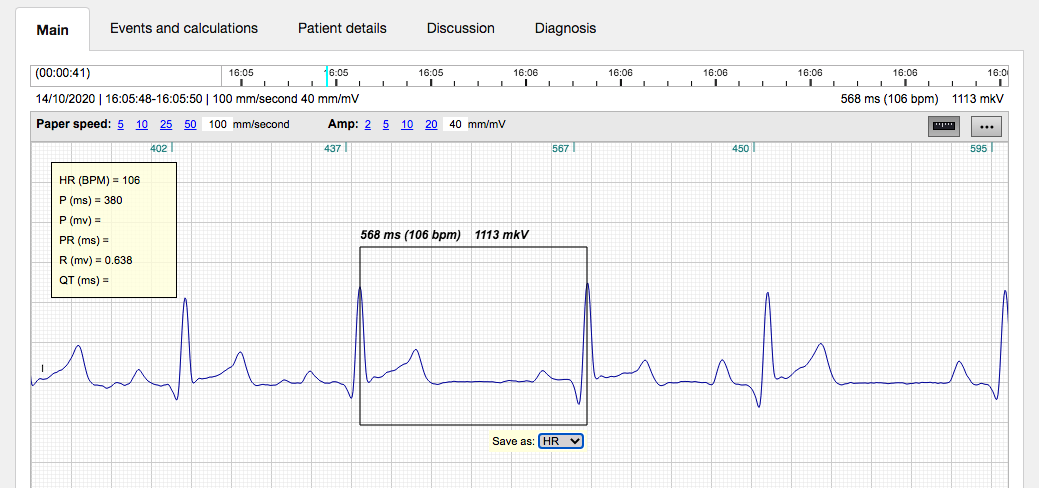The height and width of the screenshot is (488, 1039).
Task: Open the Events and calculations tab
Action: 184,29
